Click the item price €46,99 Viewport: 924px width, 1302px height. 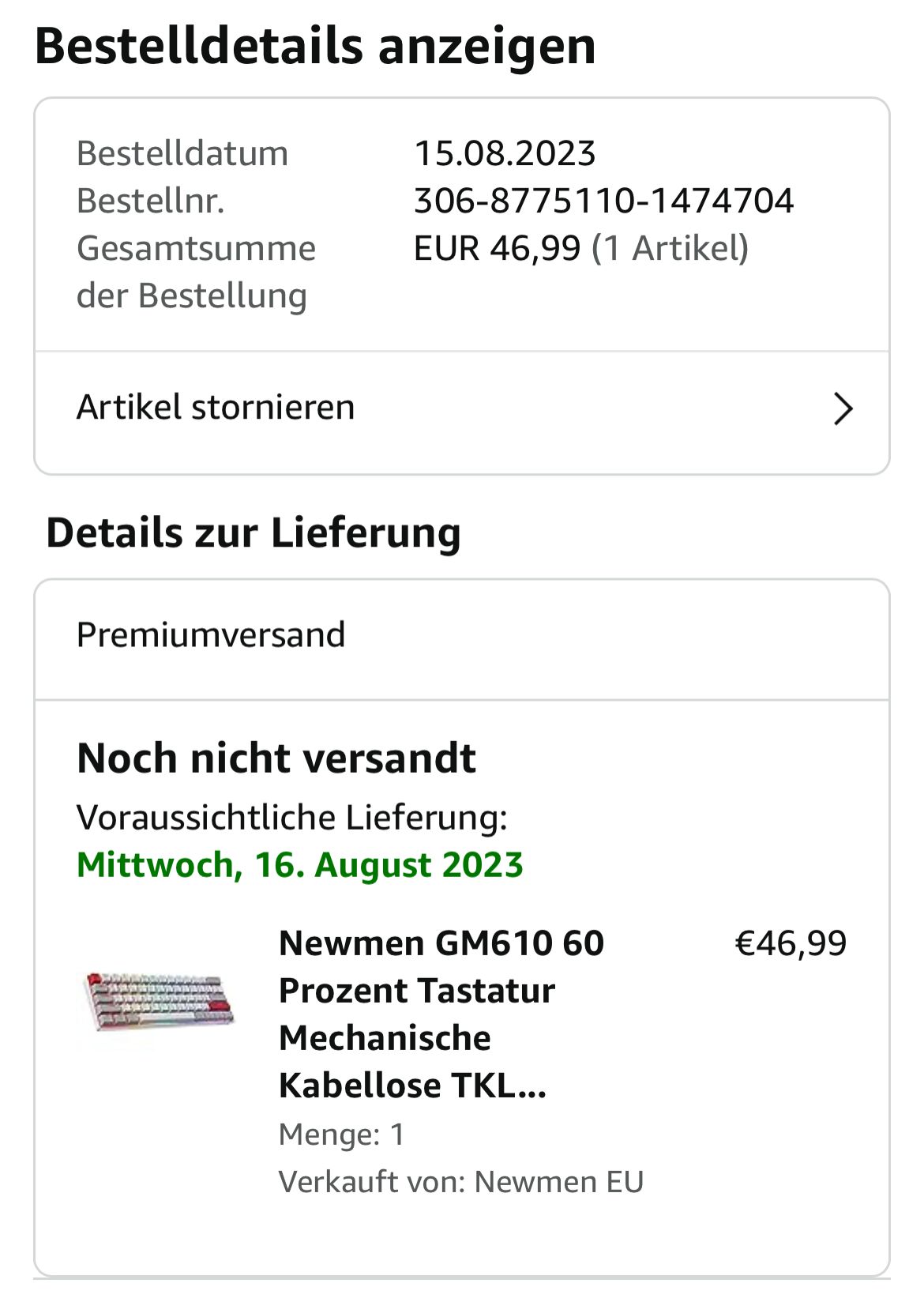(x=791, y=943)
